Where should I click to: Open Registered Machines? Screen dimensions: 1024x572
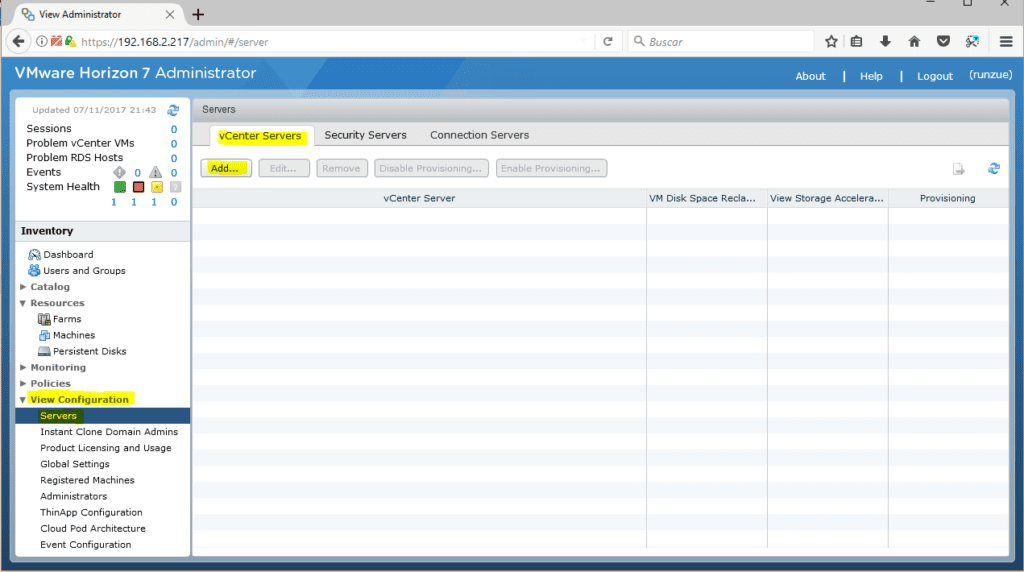pos(88,480)
